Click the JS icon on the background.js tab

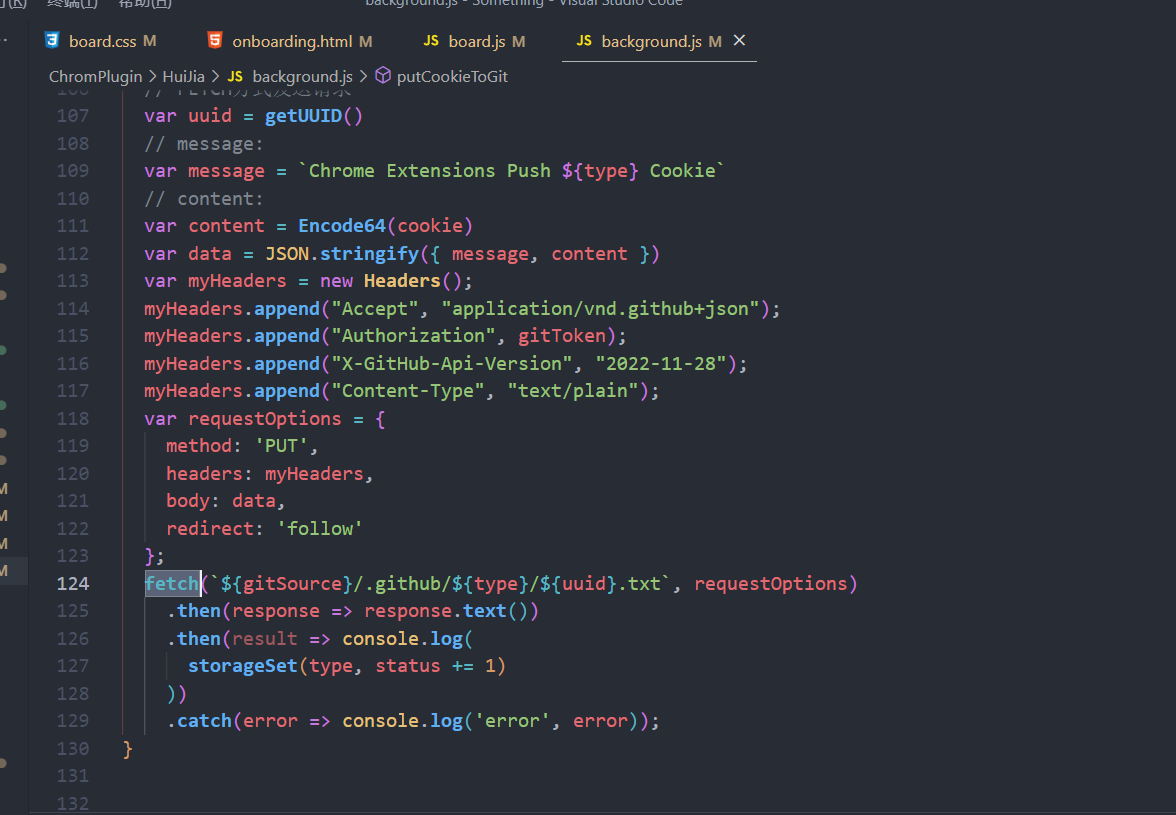click(583, 41)
